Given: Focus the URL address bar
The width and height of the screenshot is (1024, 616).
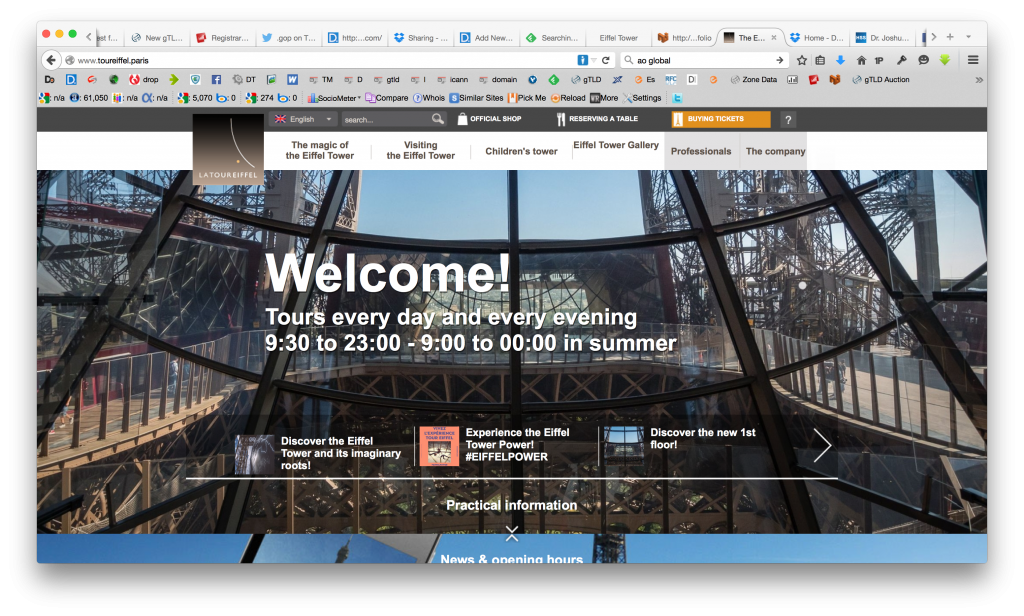Looking at the screenshot, I should tap(327, 60).
